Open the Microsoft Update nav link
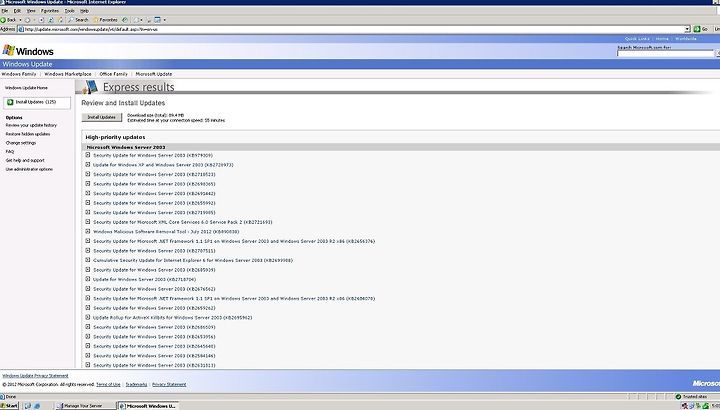The height and width of the screenshot is (410, 720). (154, 73)
